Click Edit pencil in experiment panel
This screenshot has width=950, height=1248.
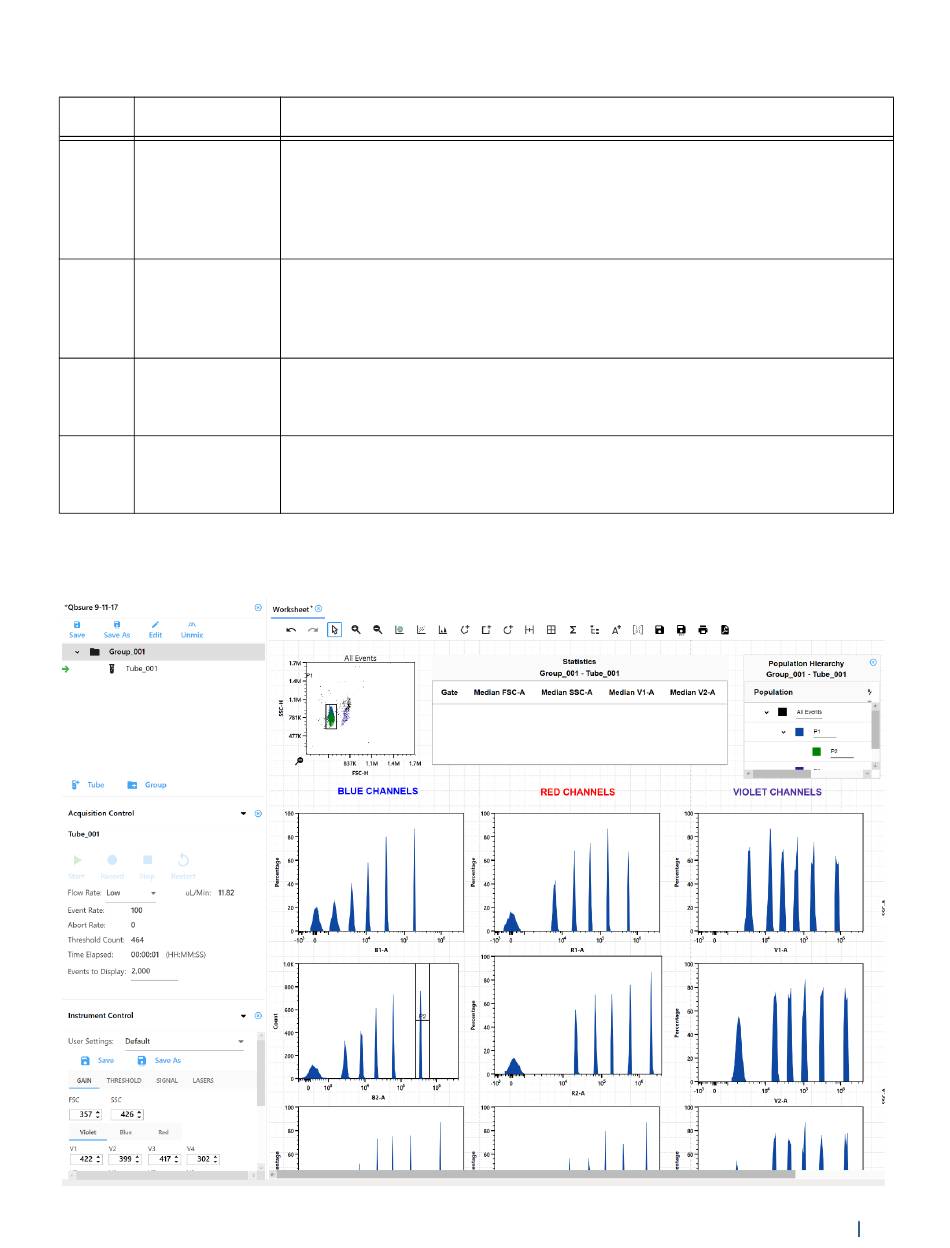[155, 629]
